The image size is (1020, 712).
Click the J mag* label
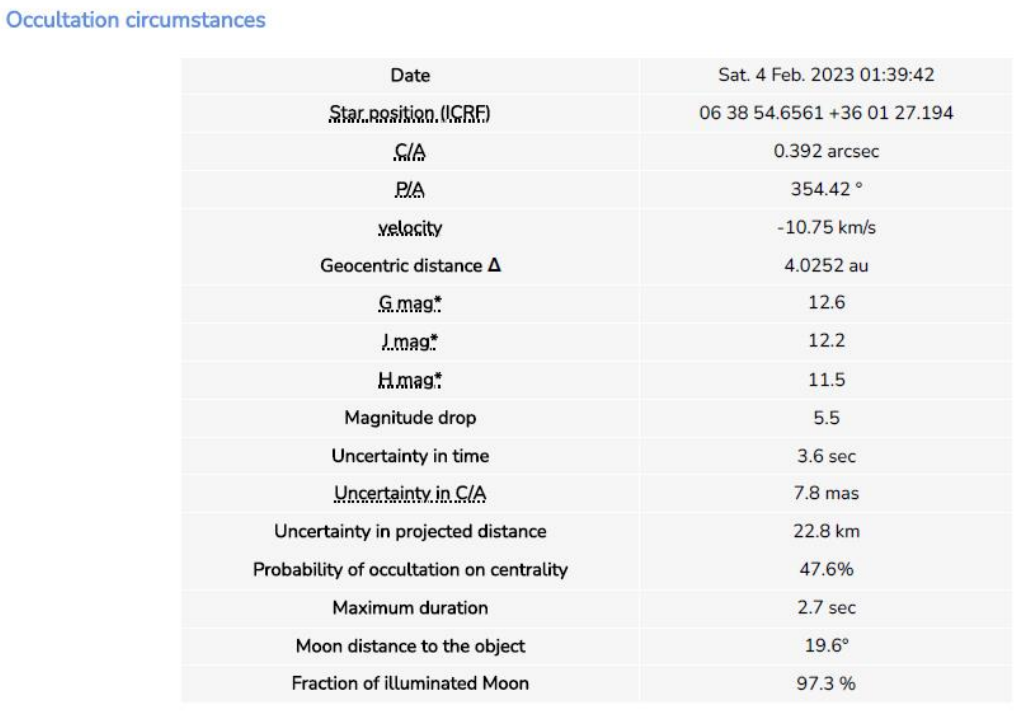410,341
